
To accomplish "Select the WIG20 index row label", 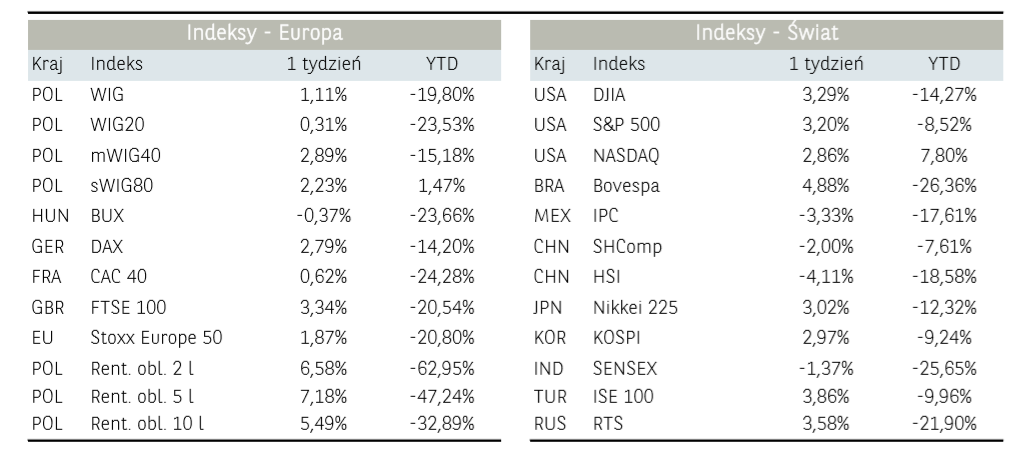I will 115,125.
